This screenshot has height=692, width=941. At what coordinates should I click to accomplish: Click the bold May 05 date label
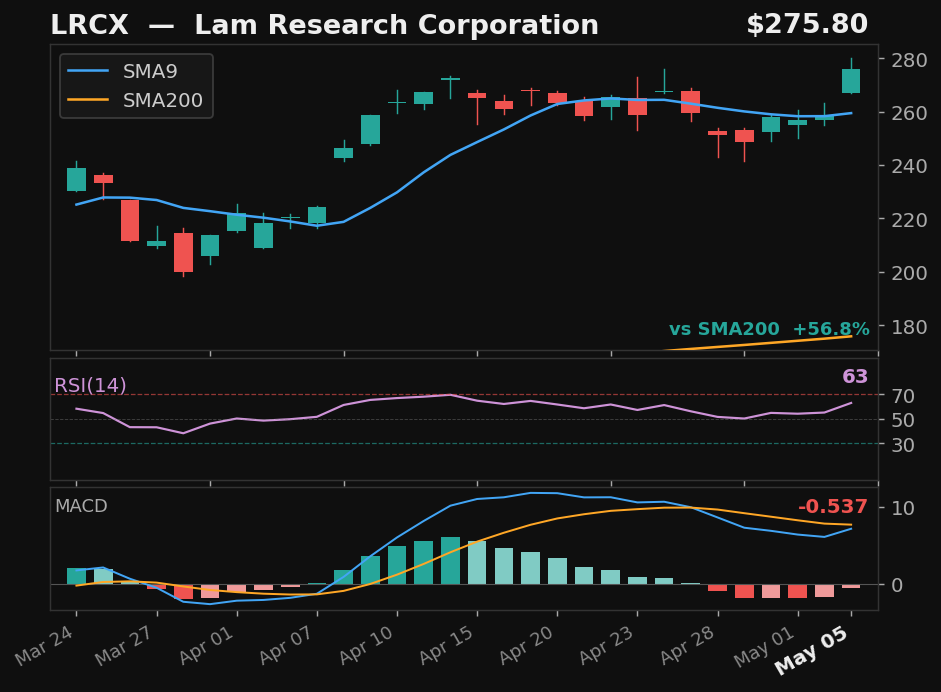tap(811, 650)
